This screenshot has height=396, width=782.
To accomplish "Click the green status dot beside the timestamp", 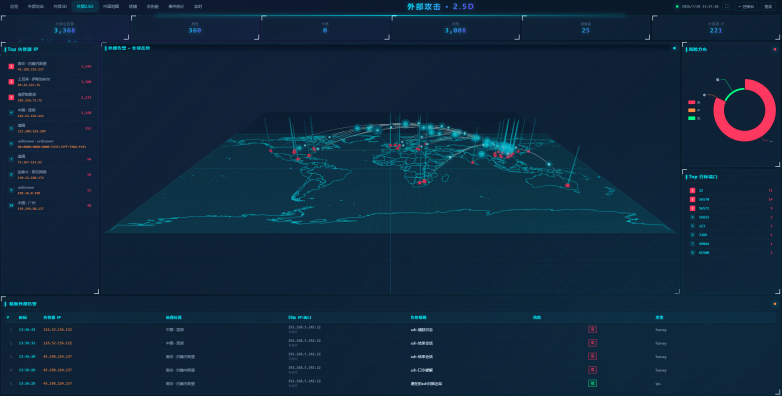I will tap(677, 6).
